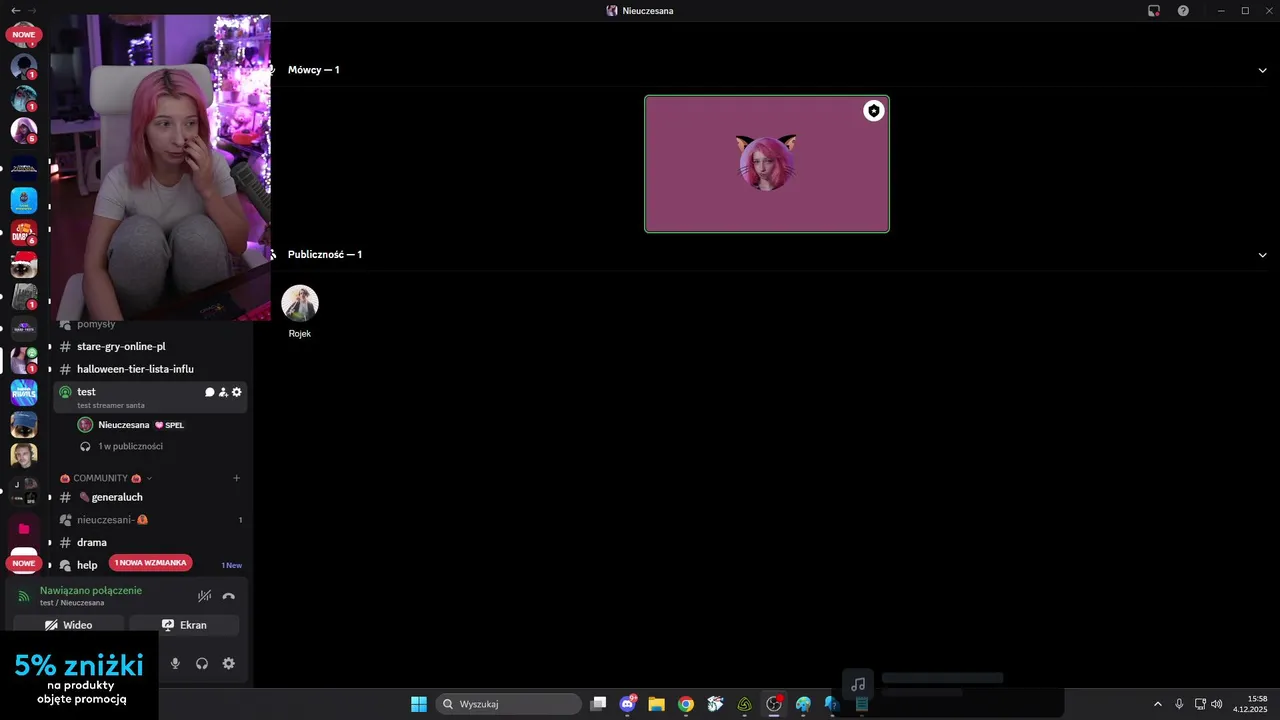This screenshot has width=1280, height=720.
Task: Click the NOWE badge below server list
Action: [x=24, y=563]
